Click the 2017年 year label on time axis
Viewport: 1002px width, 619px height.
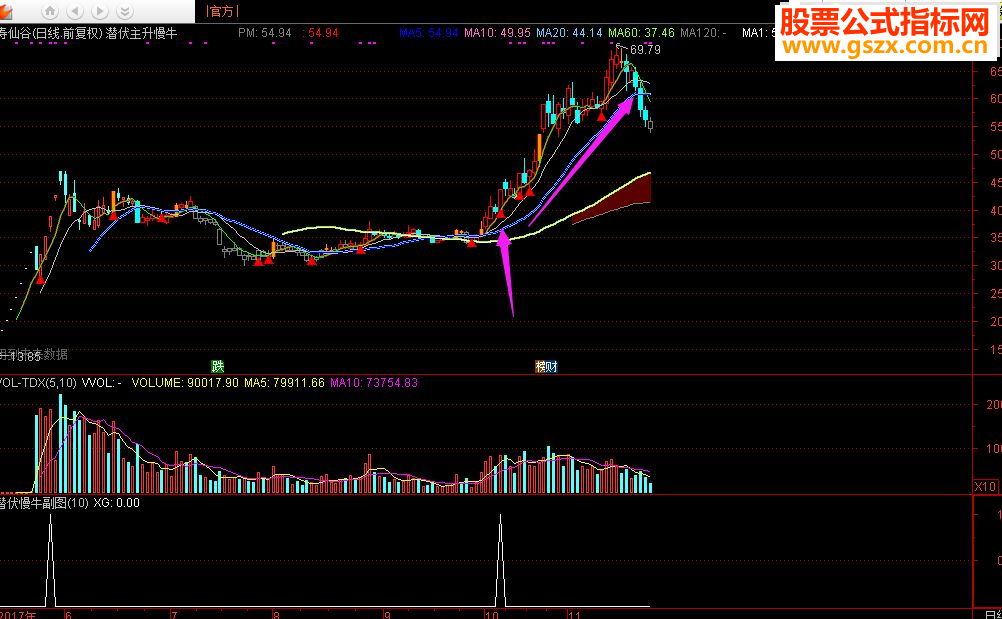coord(19,615)
